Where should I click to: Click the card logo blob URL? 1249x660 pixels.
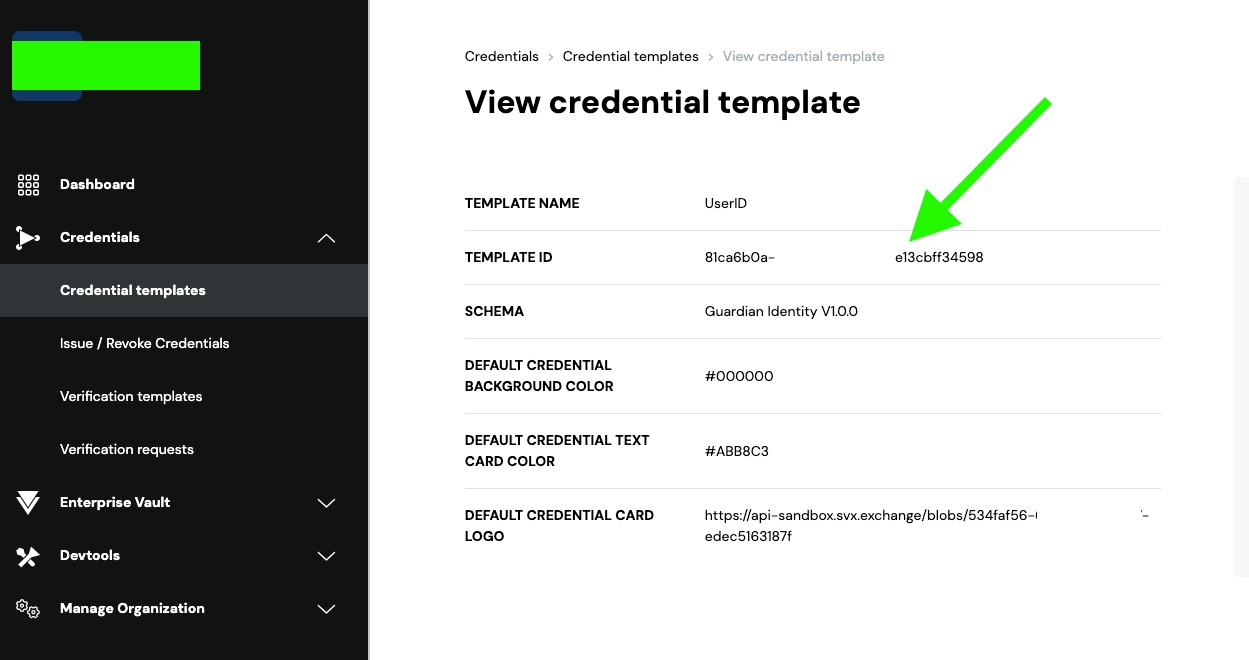[x=870, y=516]
